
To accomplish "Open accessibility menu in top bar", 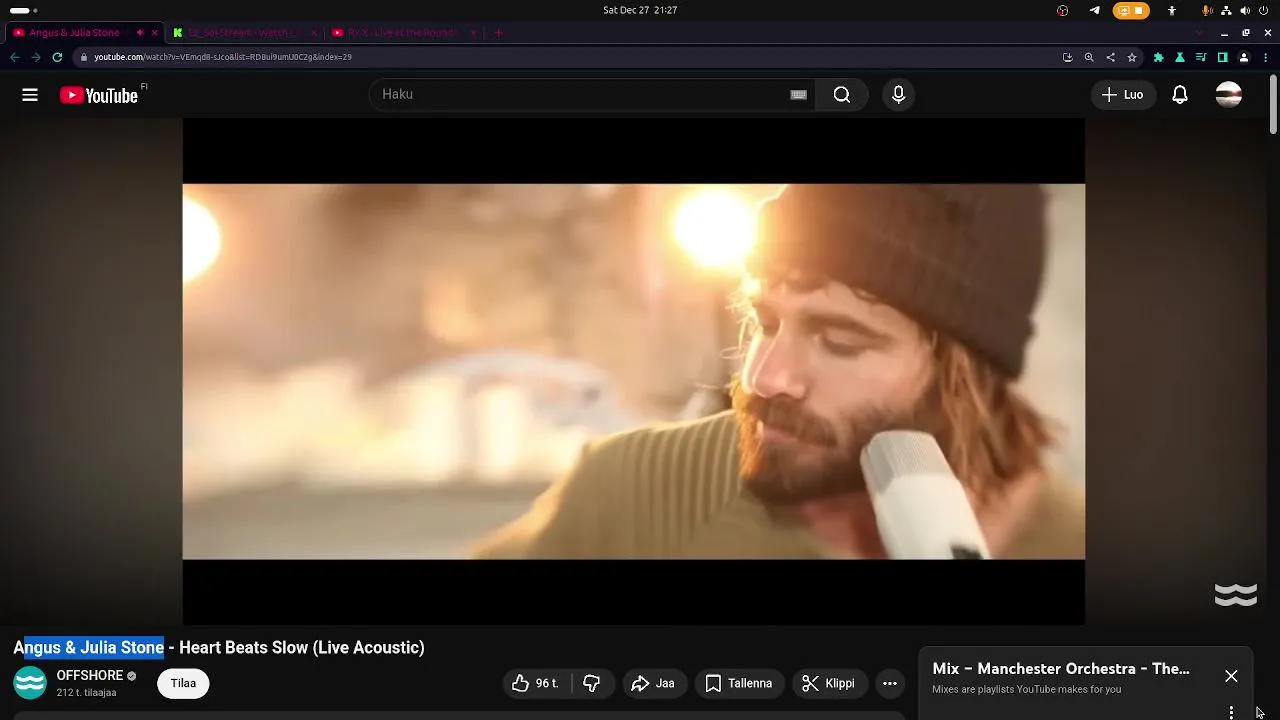I will coord(1172,10).
